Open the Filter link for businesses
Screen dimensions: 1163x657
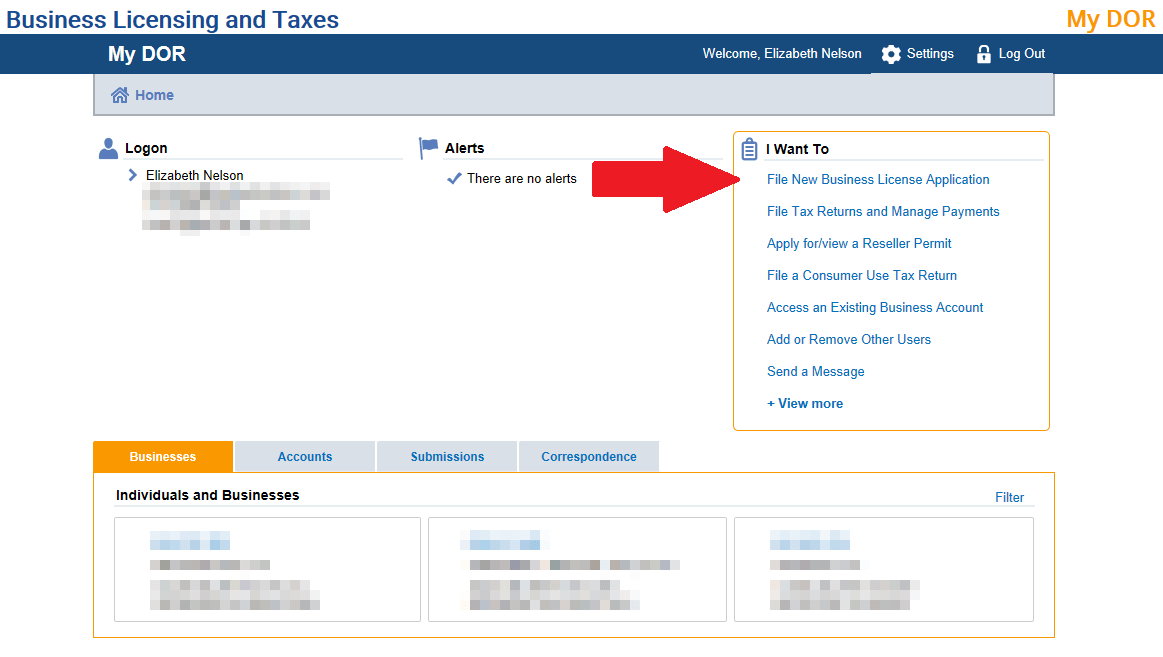[1009, 497]
